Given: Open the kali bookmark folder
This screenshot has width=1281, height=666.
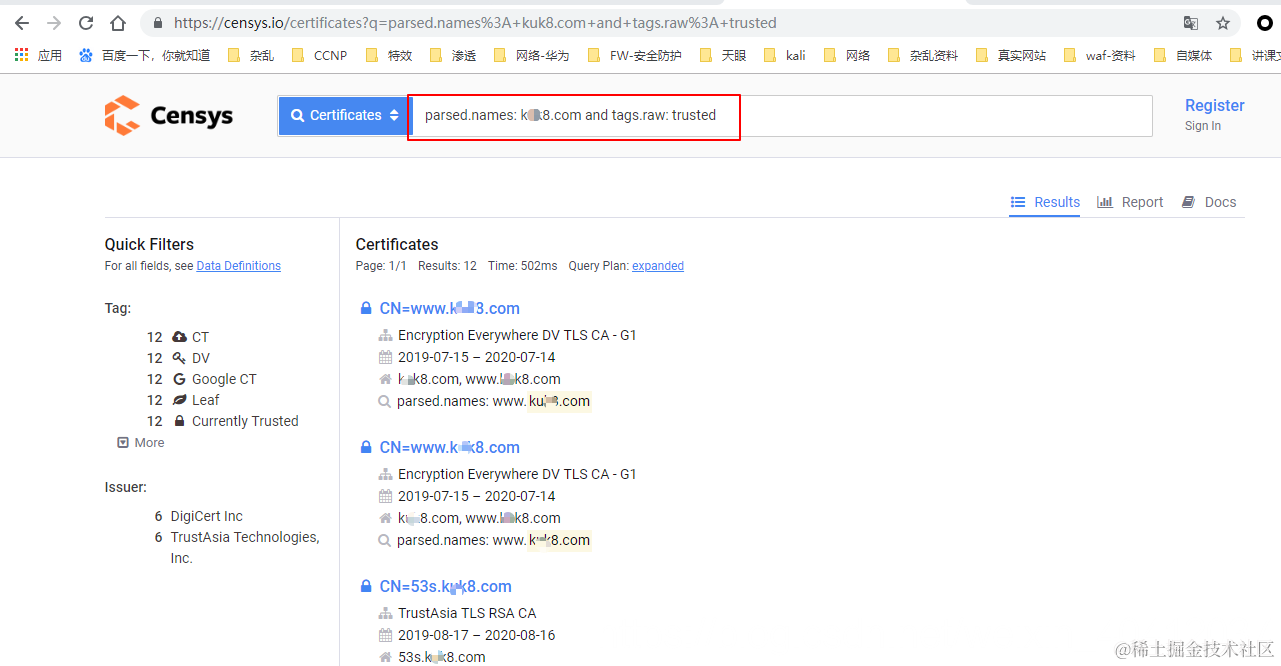Looking at the screenshot, I should pos(785,55).
